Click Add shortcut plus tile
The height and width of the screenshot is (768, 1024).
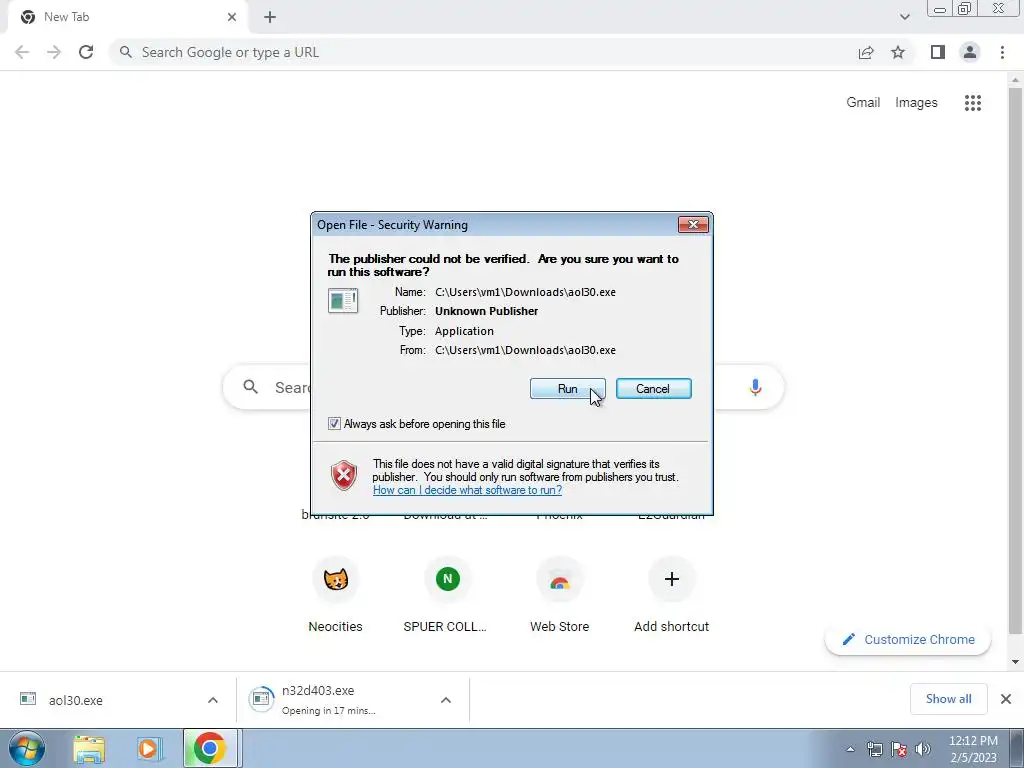(x=671, y=594)
